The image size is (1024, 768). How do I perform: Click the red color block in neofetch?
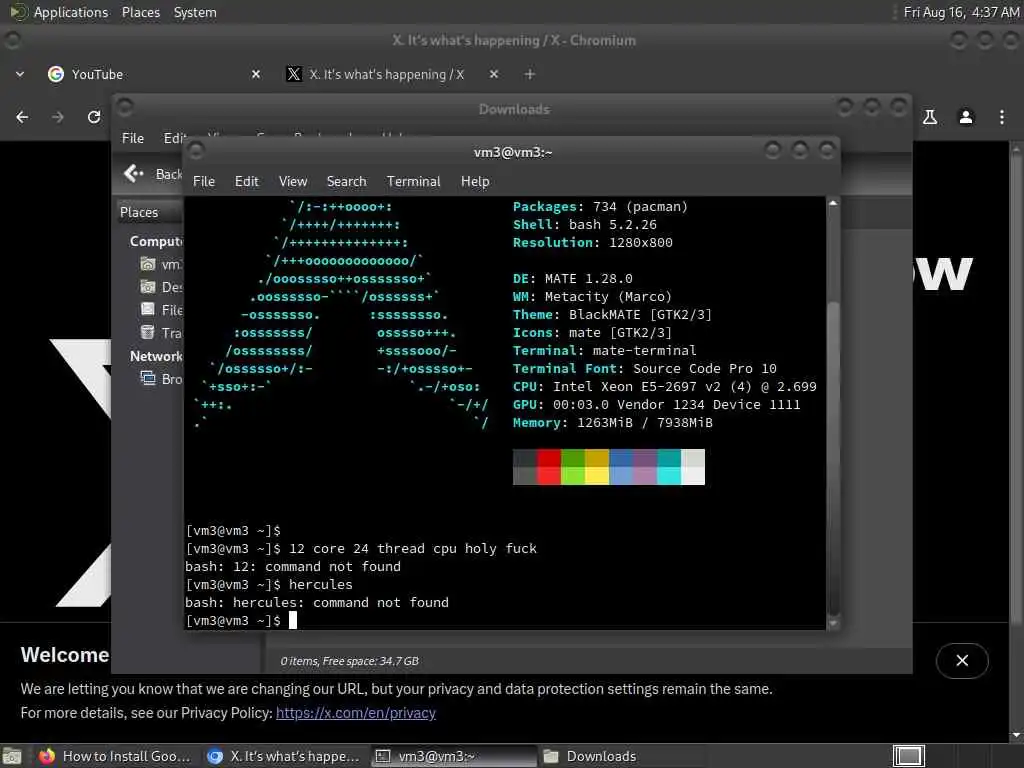[549, 466]
